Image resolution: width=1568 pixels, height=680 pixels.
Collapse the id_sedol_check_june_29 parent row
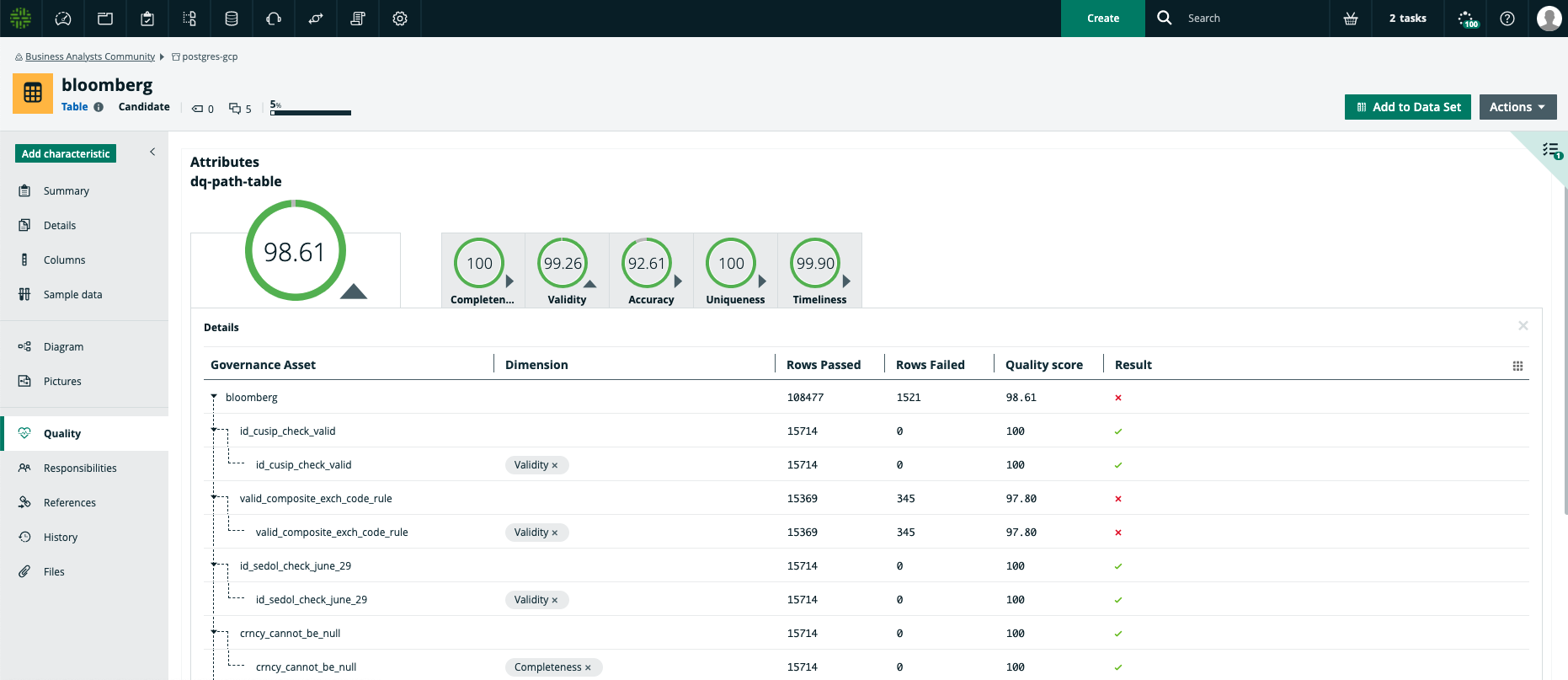pos(214,565)
